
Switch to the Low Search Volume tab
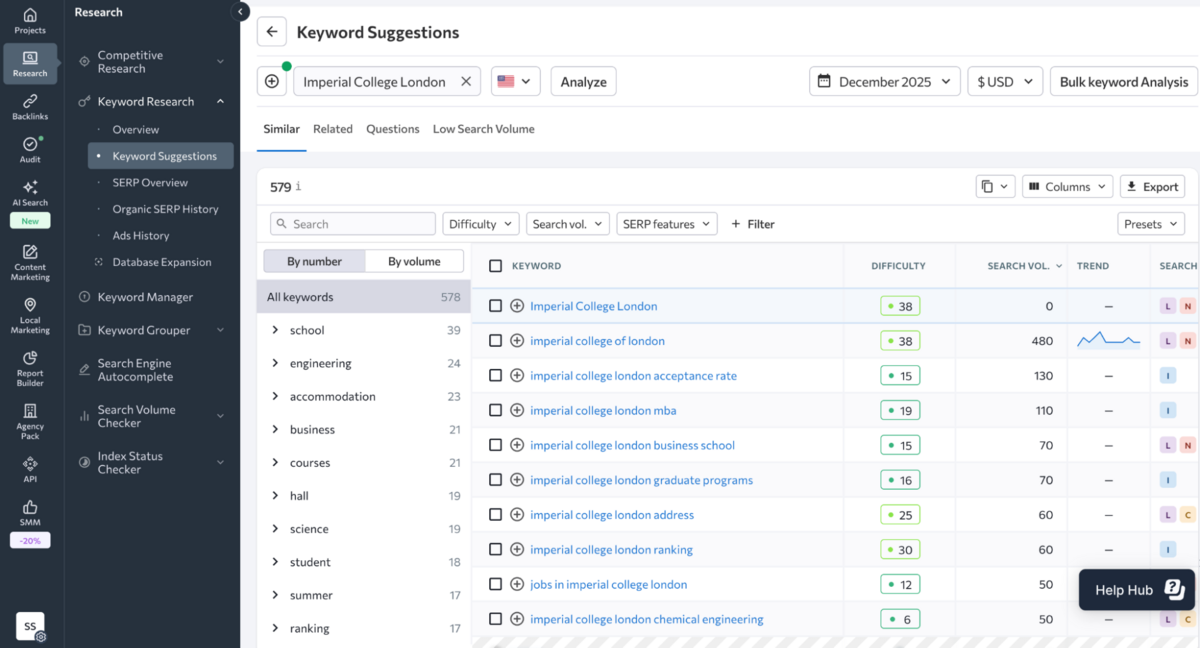pos(484,129)
